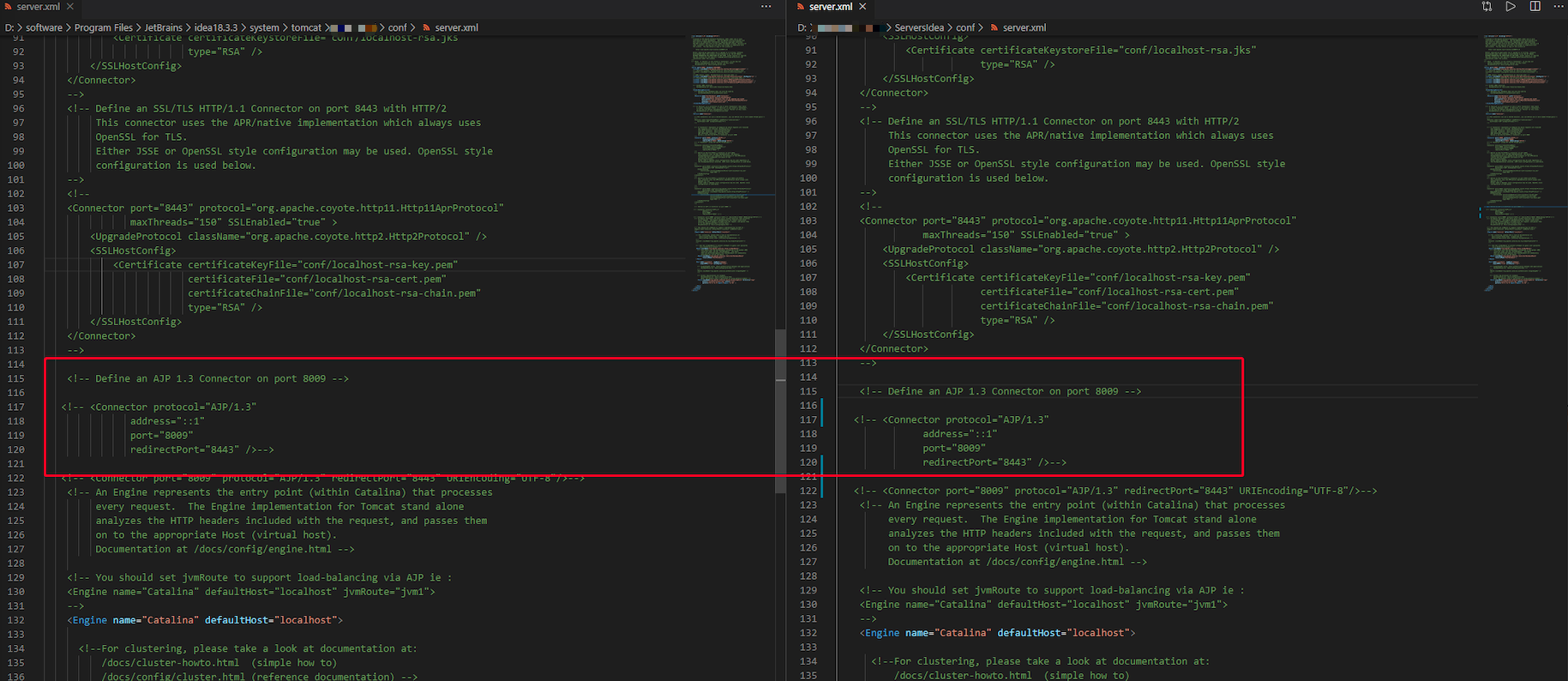Viewport: 1568px width, 681px height.
Task: Open More Actions menu in right editor
Action: click(1558, 7)
